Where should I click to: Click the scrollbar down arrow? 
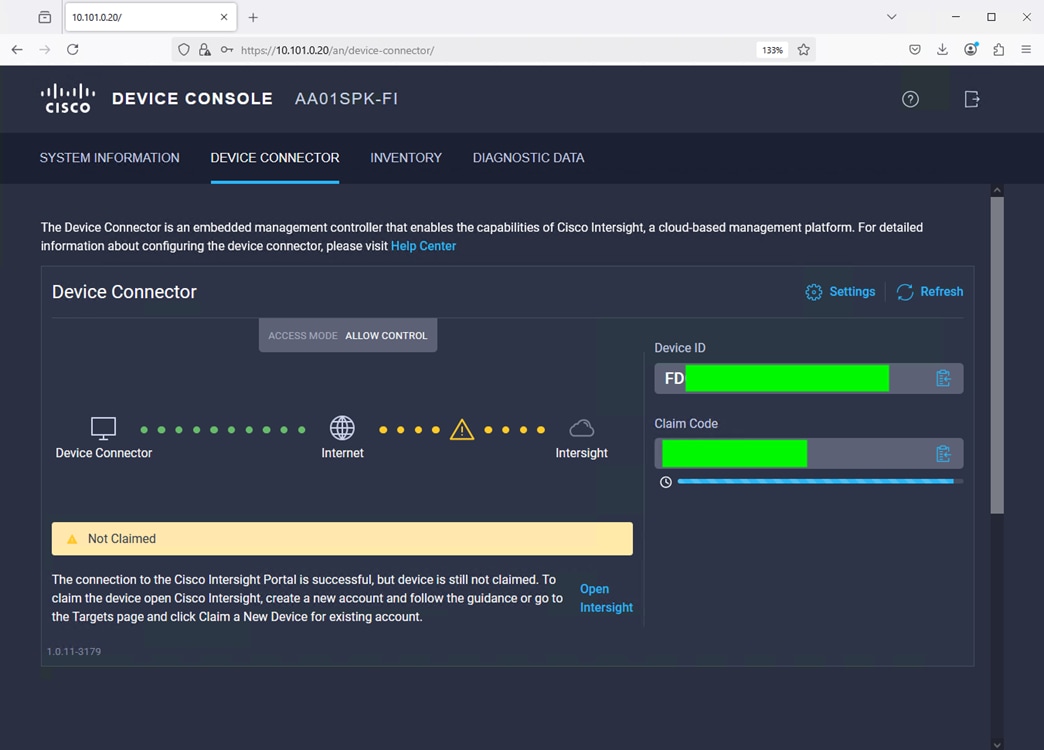(x=997, y=745)
